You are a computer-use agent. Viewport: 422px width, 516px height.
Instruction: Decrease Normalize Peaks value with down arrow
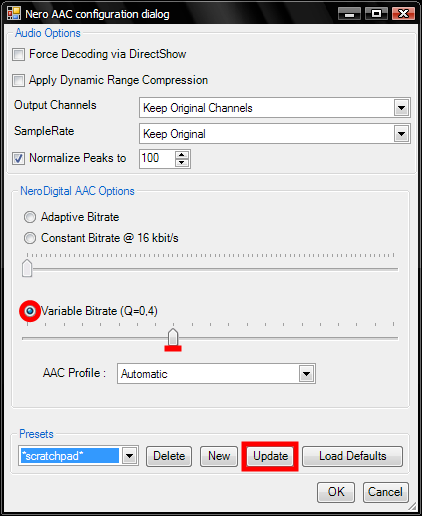click(181, 163)
